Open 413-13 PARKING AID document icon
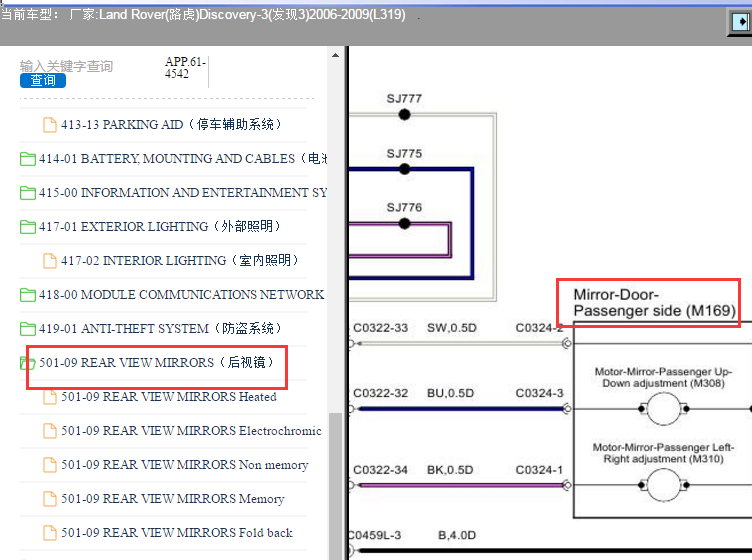The width and height of the screenshot is (752, 560). [x=50, y=125]
